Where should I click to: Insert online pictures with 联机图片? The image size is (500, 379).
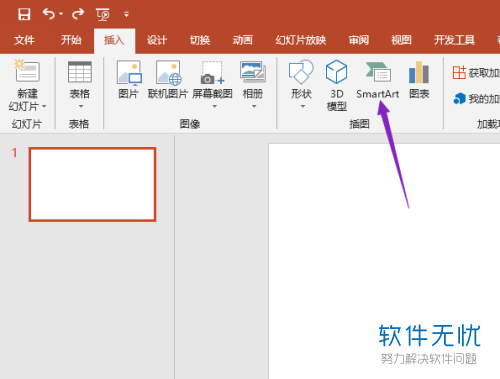point(168,79)
